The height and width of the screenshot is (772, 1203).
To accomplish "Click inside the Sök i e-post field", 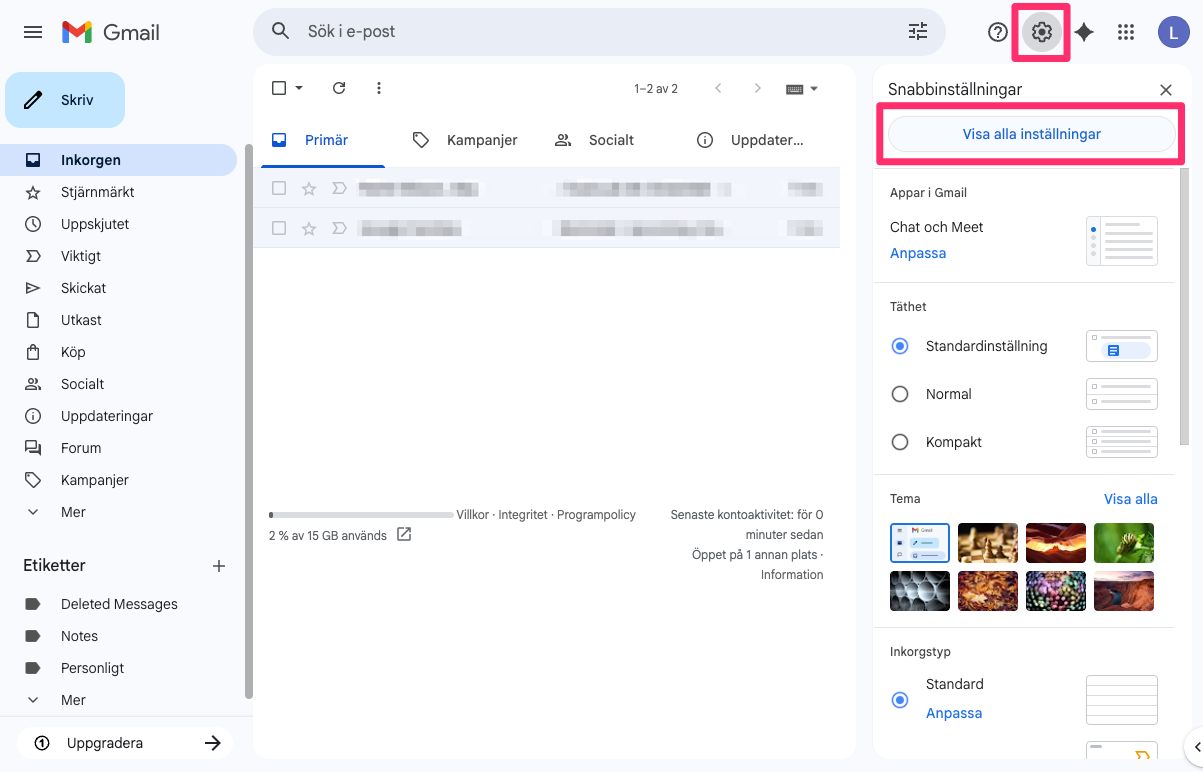I will 600,31.
